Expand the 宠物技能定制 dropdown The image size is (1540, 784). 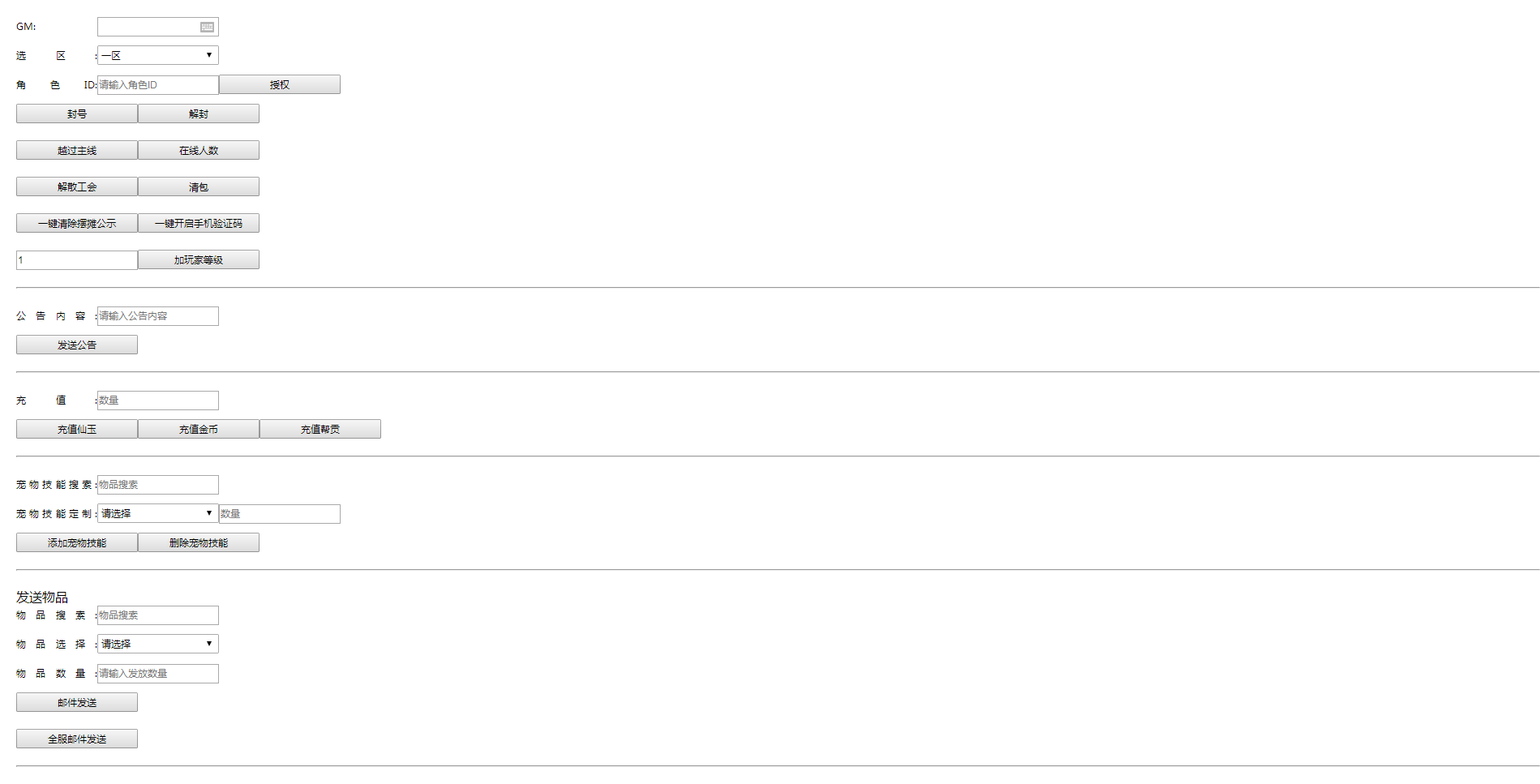pyautogui.click(x=158, y=513)
